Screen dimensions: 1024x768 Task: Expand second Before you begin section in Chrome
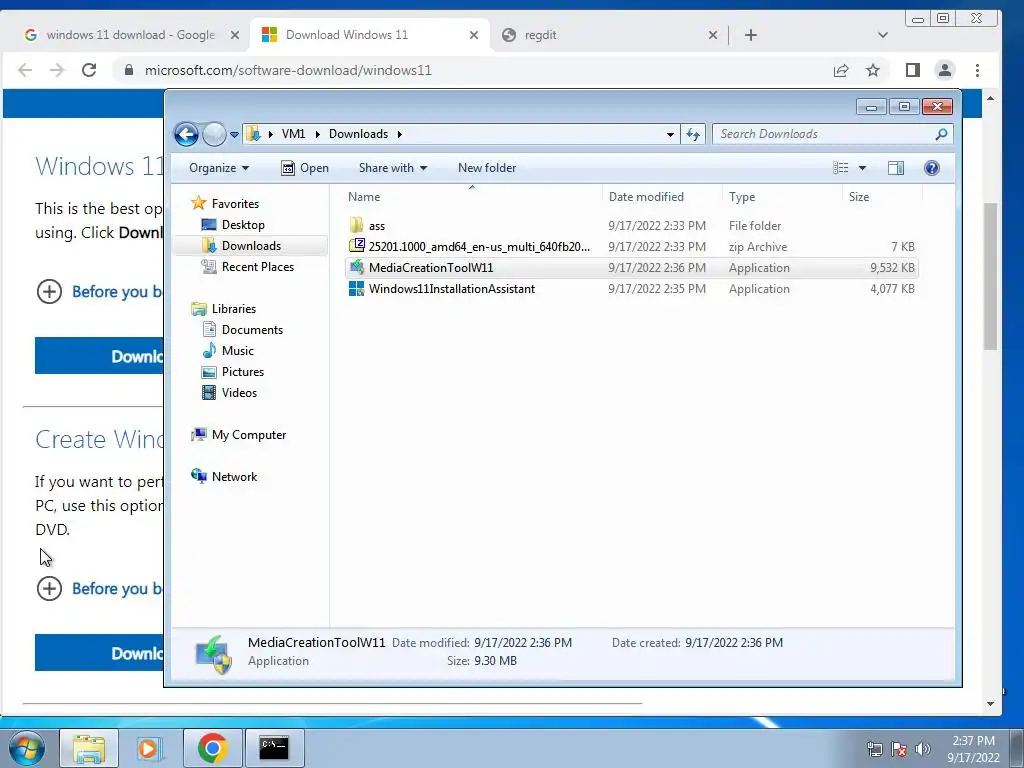tap(49, 588)
